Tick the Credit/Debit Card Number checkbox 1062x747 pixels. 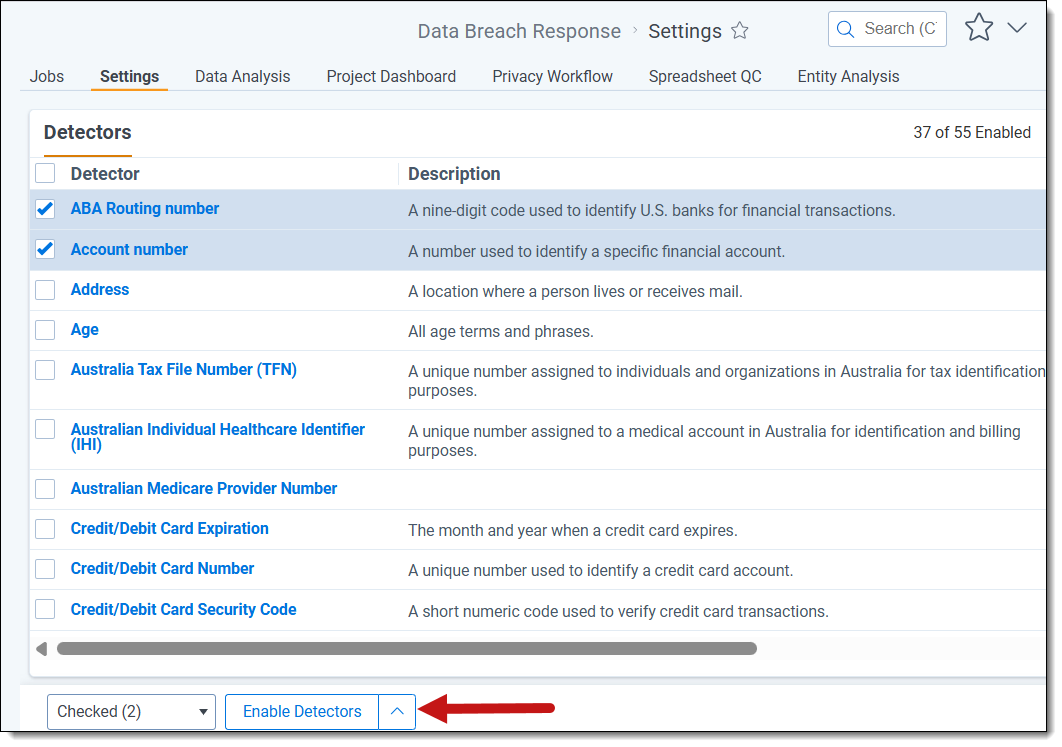pos(45,569)
